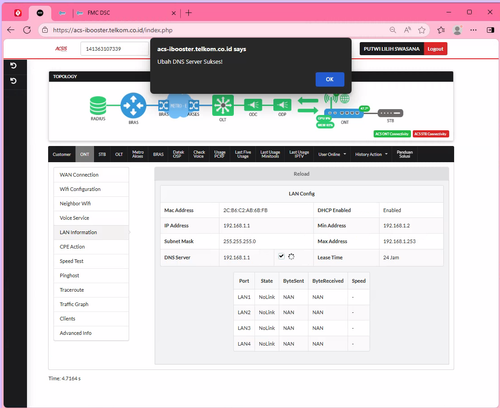The image size is (500, 408).
Task: Open browser zoom magnifier icon
Action: pyautogui.click(x=393, y=30)
